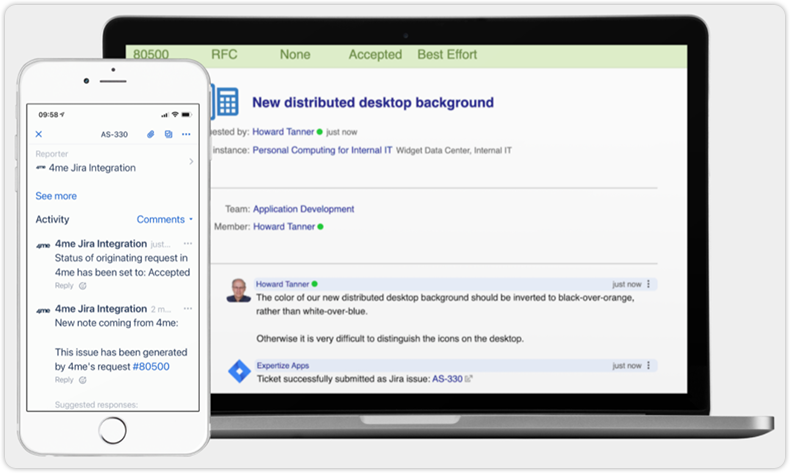The height and width of the screenshot is (473, 790).
Task: Click the external link icon after AS-330
Action: pyautogui.click(x=468, y=379)
